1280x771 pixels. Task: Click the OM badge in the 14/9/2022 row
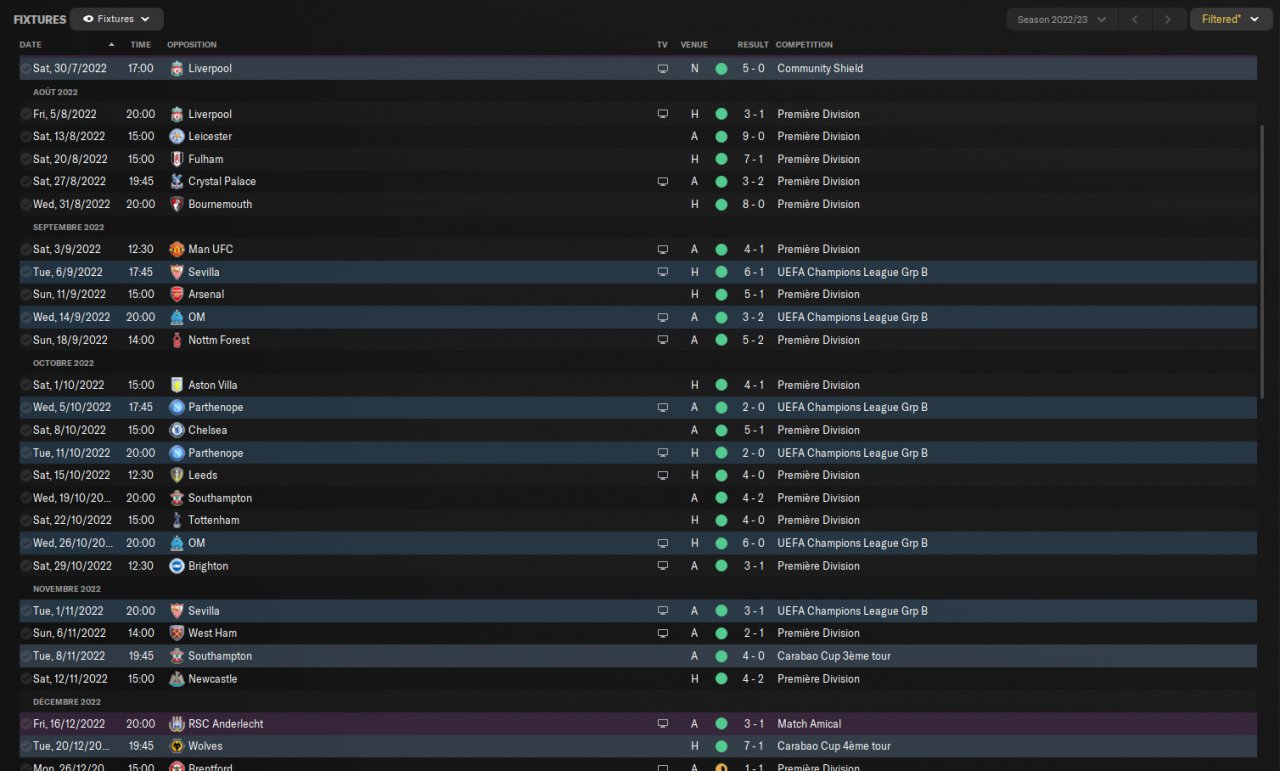coord(176,317)
